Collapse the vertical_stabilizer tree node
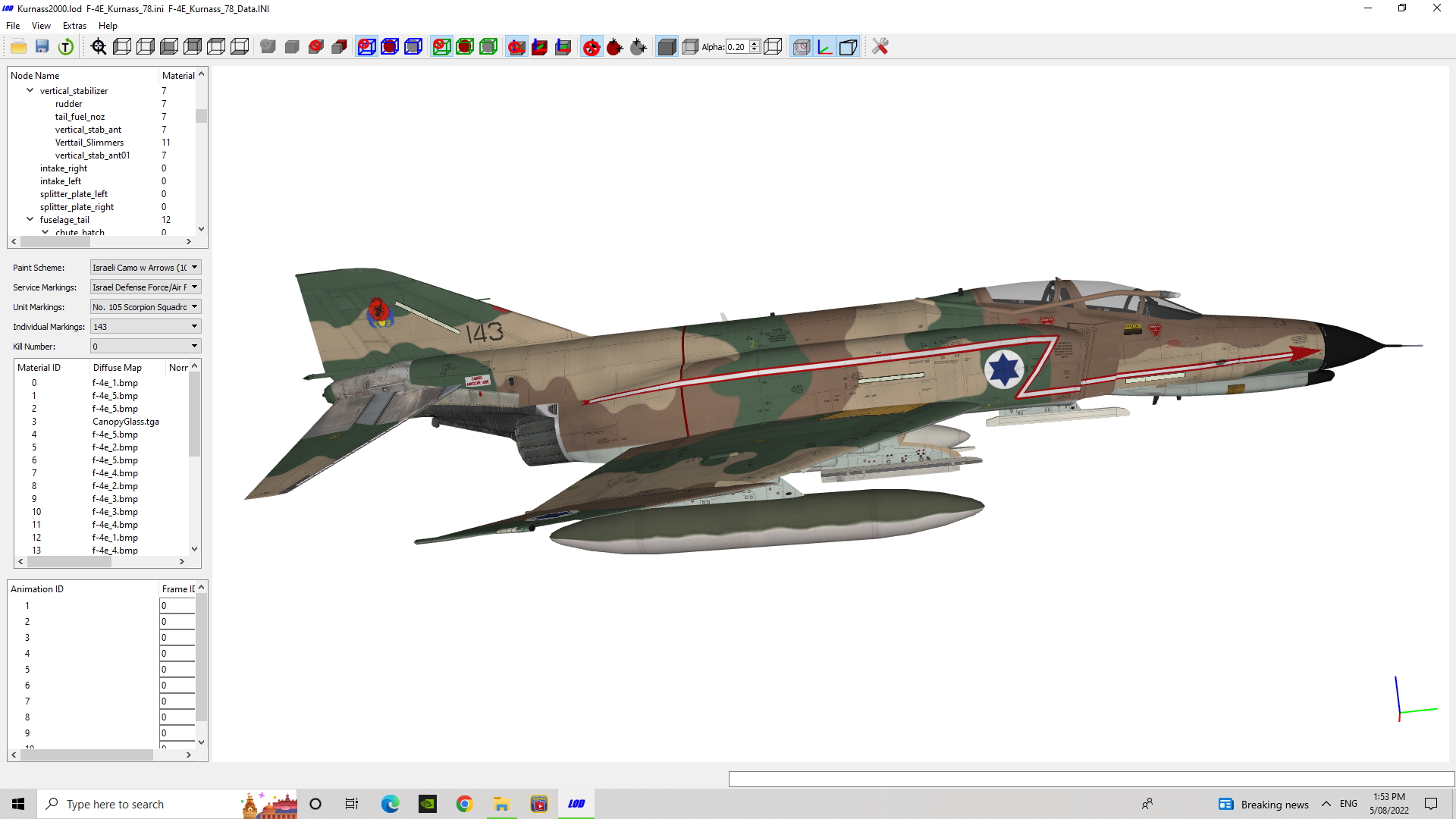Screen dimensions: 1456x819 [x=30, y=90]
